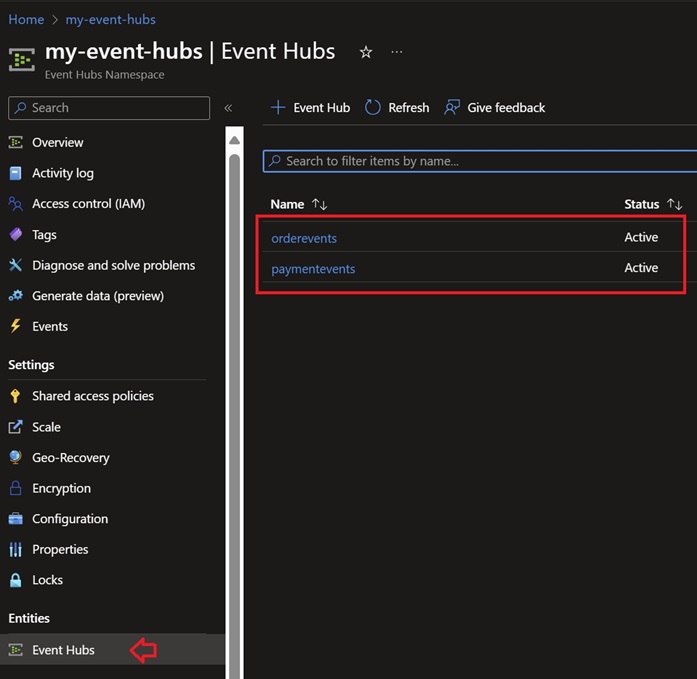Screen dimensions: 697x679
Task: Click the Access control people icon
Action: pos(16,204)
